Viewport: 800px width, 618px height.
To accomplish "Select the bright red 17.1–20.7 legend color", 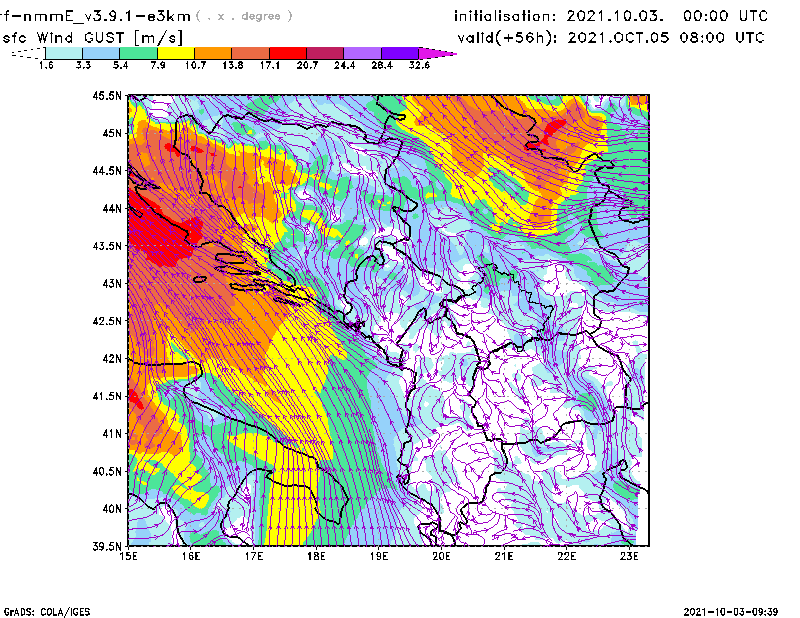I will (287, 53).
